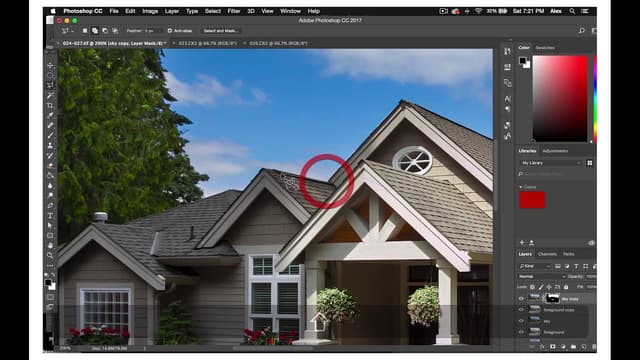640x360 pixels.
Task: Click the Select and Mask button
Action: coord(220,31)
